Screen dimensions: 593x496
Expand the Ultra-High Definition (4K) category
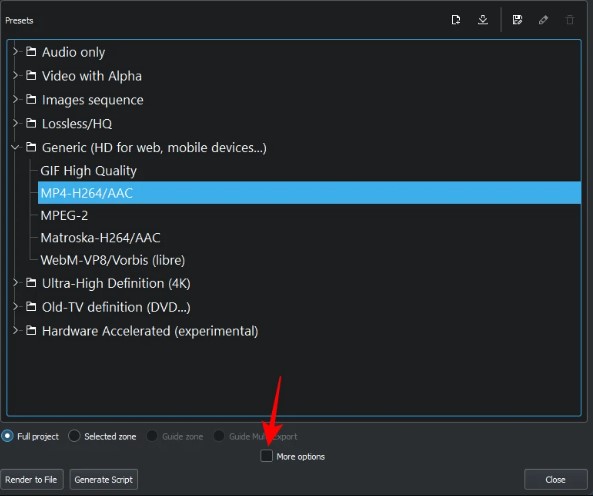[15, 282]
